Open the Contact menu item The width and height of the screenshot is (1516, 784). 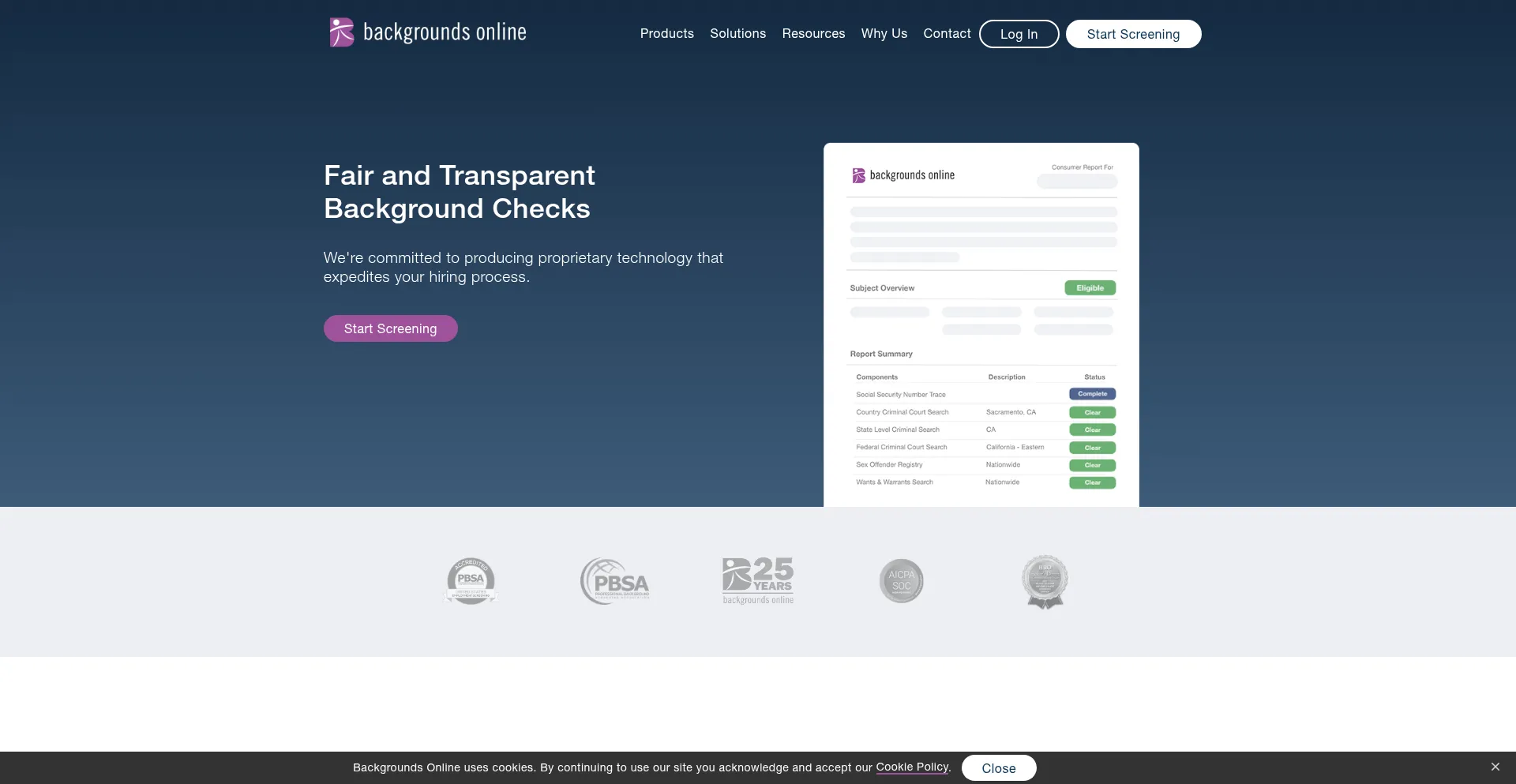pyautogui.click(x=946, y=33)
